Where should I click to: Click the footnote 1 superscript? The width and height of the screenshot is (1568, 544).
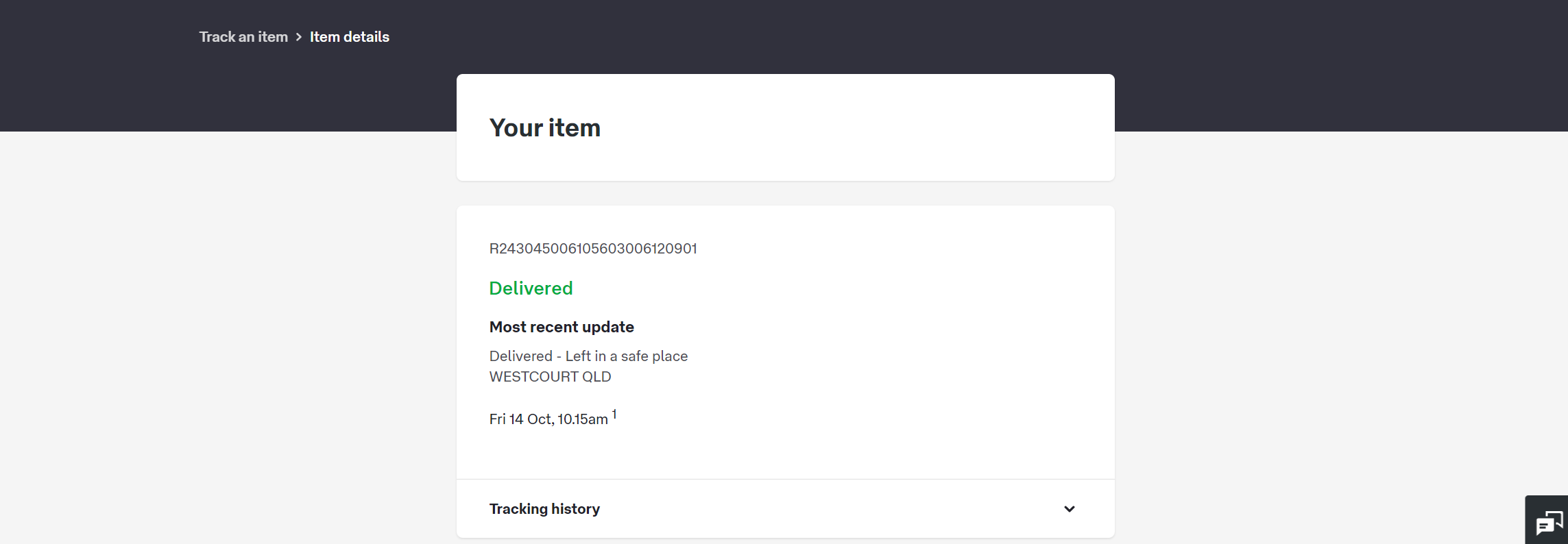tap(614, 415)
